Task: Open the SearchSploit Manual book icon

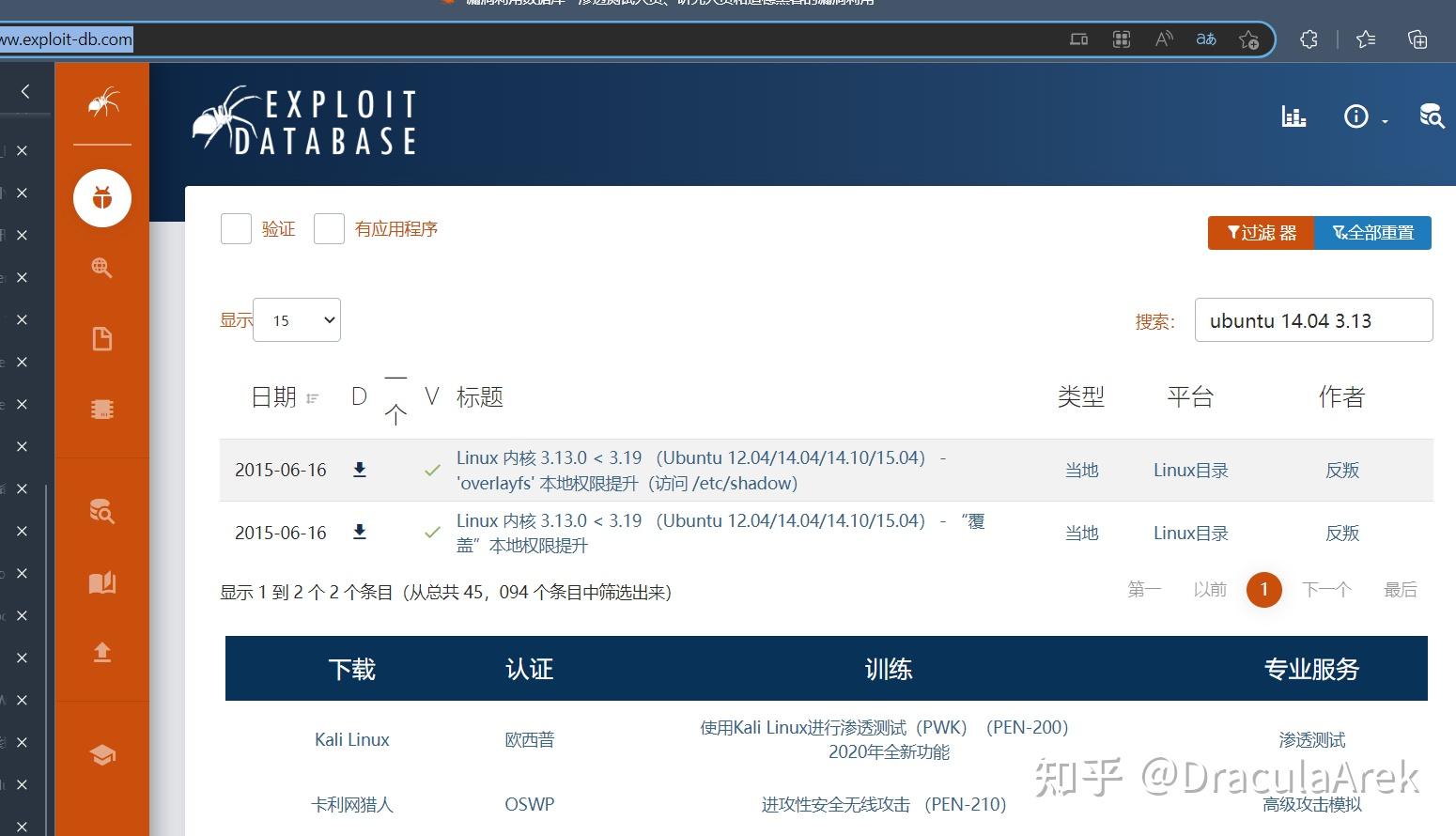Action: pyautogui.click(x=102, y=582)
